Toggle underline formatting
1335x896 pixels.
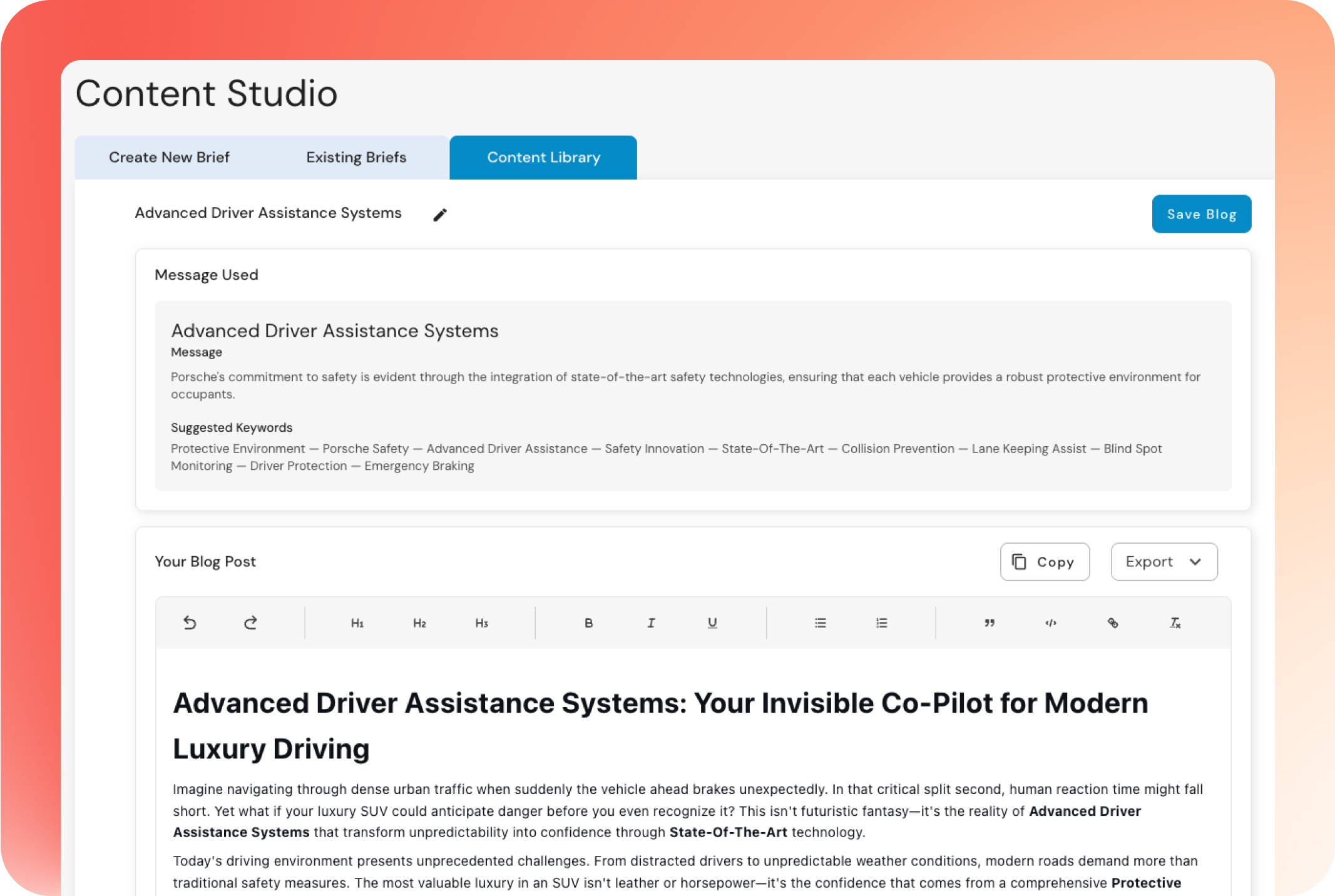712,623
